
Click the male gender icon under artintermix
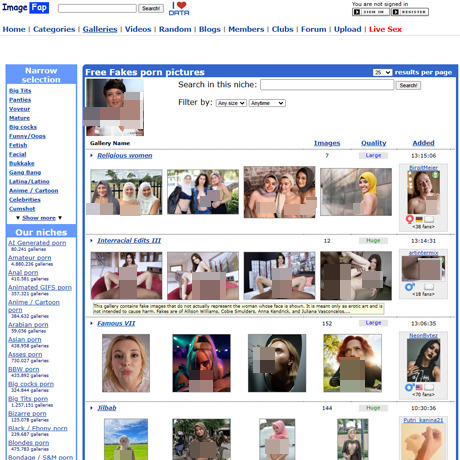(x=410, y=287)
